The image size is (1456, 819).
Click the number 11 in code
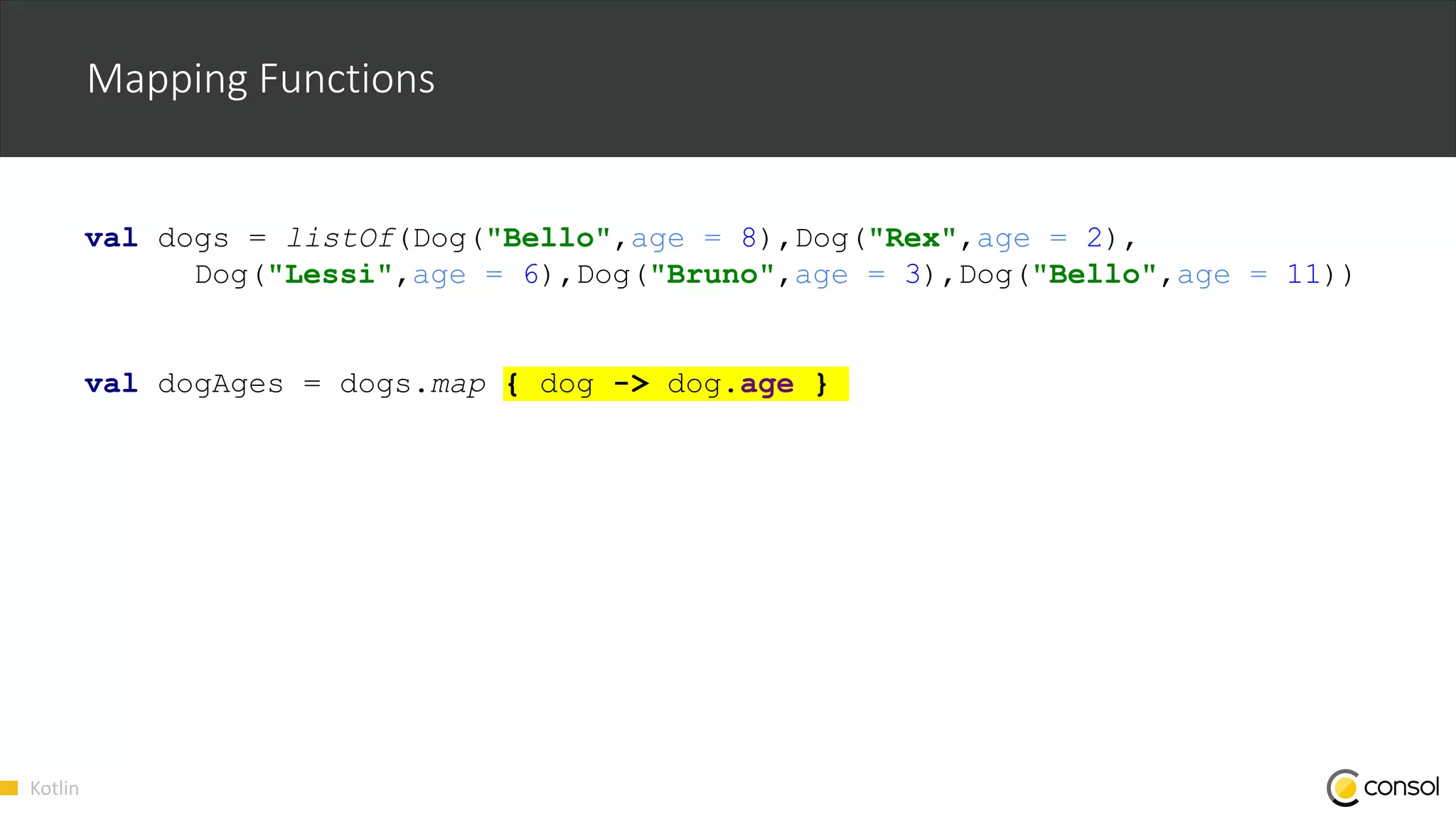coord(1304,274)
